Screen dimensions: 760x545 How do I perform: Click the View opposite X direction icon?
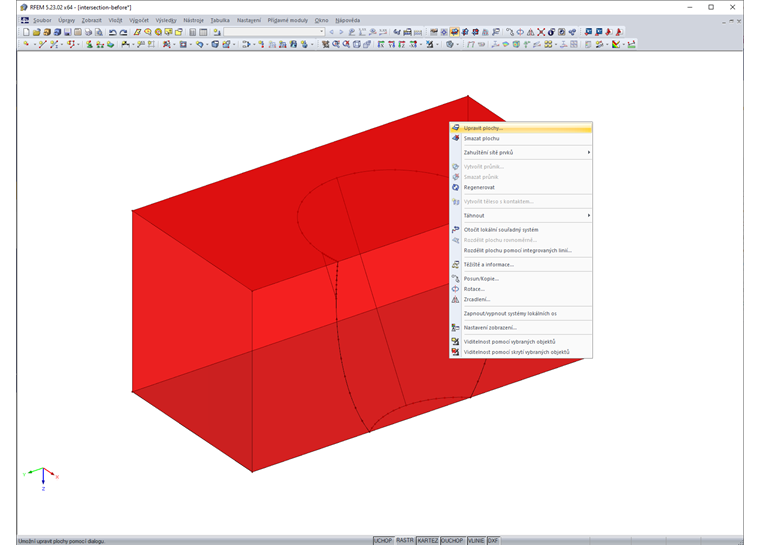coord(412,44)
